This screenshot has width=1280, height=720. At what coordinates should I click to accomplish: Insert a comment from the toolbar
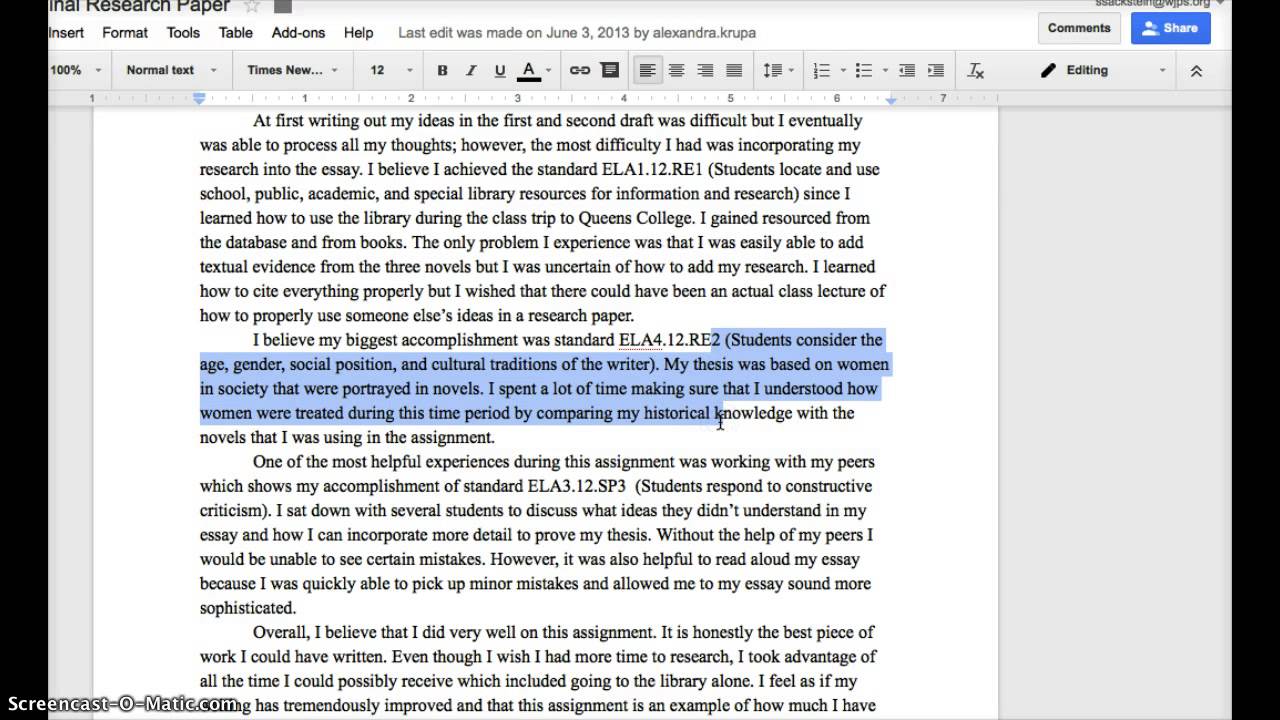click(610, 70)
